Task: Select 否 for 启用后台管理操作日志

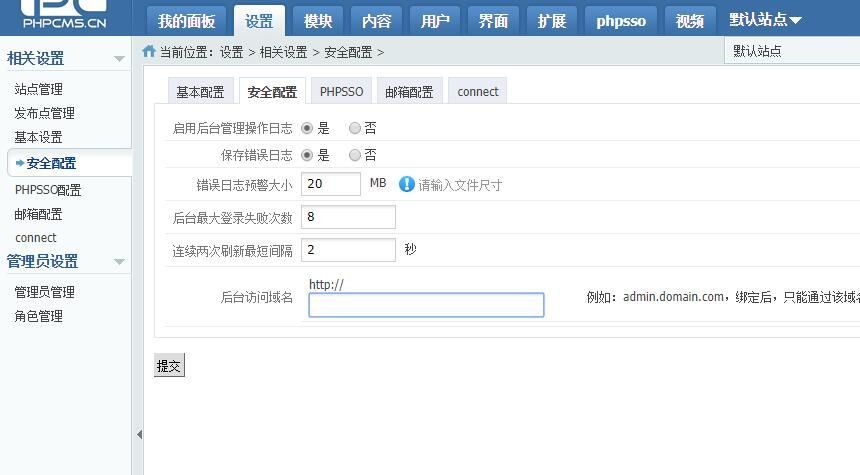Action: coord(355,128)
